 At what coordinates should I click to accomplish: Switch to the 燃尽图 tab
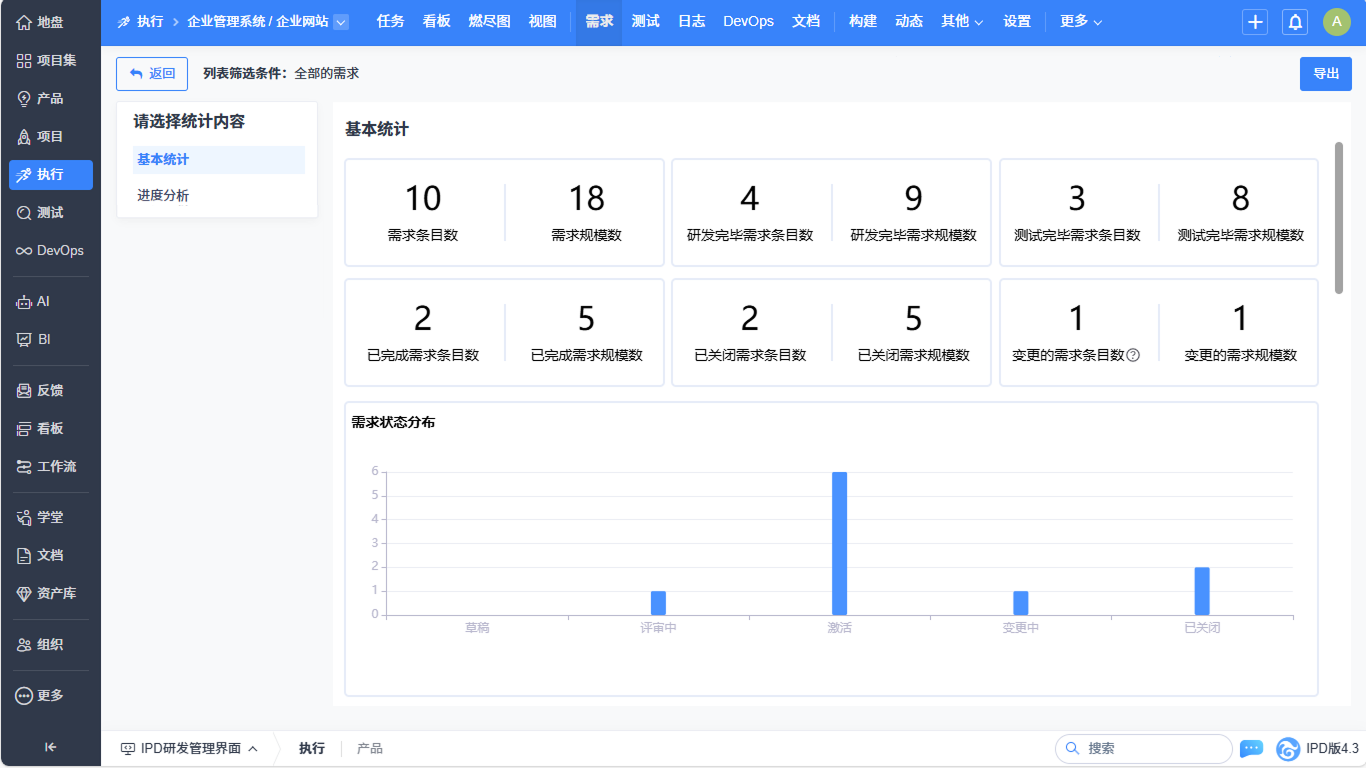(489, 21)
